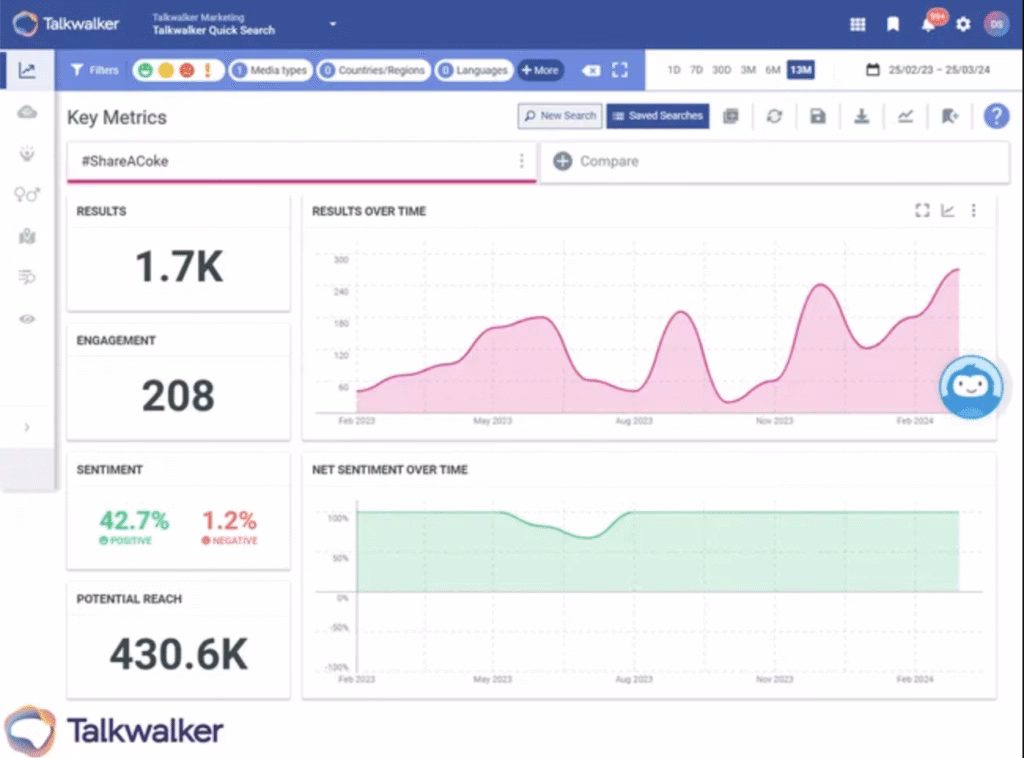The height and width of the screenshot is (758, 1024).
Task: Switch the time range to 6M
Action: (x=774, y=70)
